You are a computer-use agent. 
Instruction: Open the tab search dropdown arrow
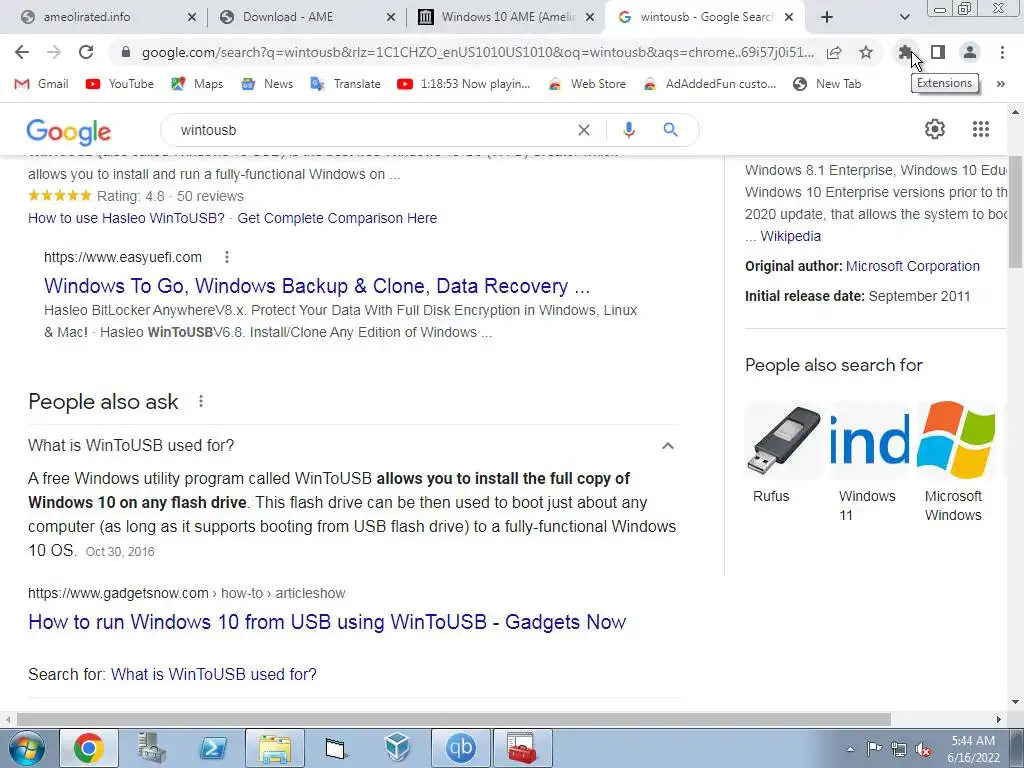904,17
